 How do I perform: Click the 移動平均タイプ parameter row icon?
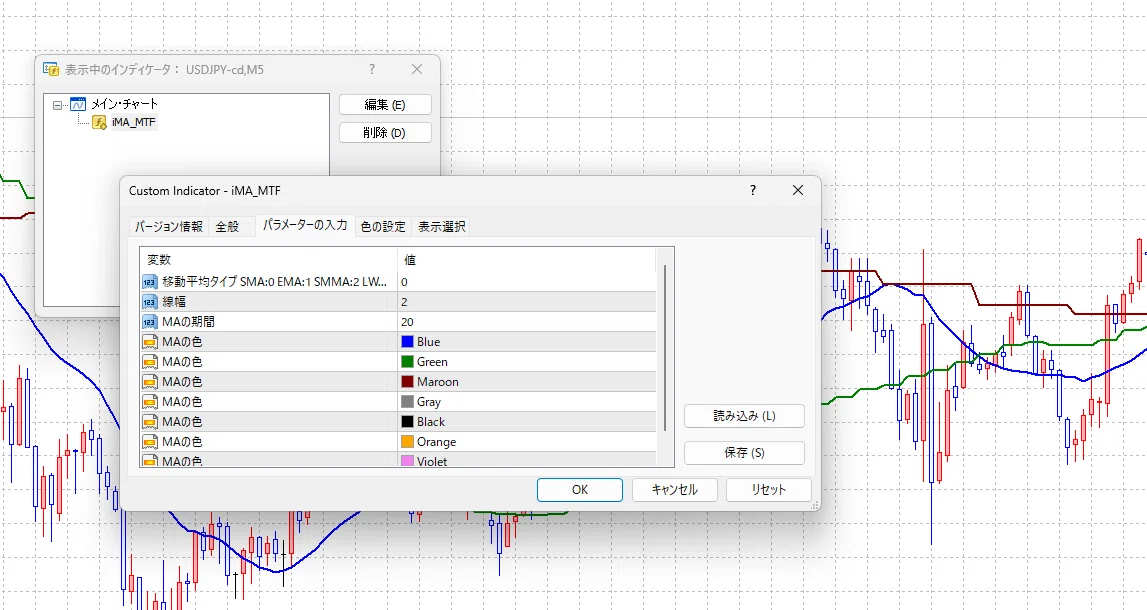tap(149, 282)
